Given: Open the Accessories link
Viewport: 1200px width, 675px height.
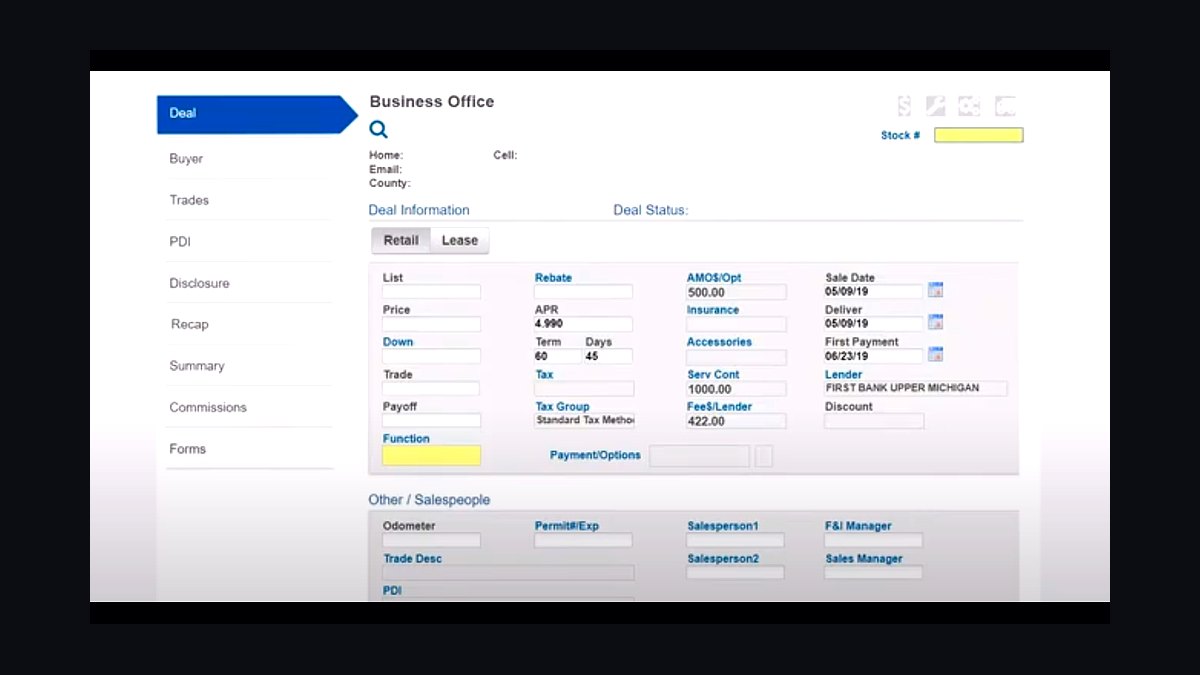Looking at the screenshot, I should (719, 342).
